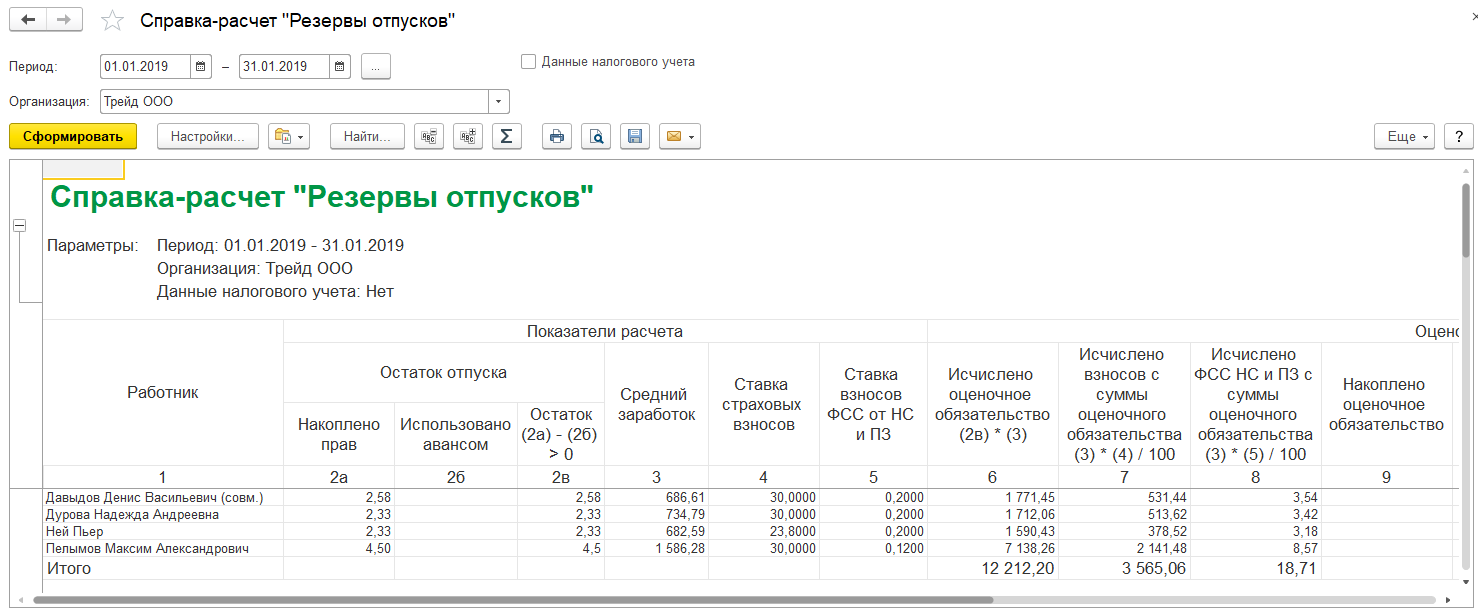Open print preview icon
Viewport: 1478px width, 612px height.
596,137
